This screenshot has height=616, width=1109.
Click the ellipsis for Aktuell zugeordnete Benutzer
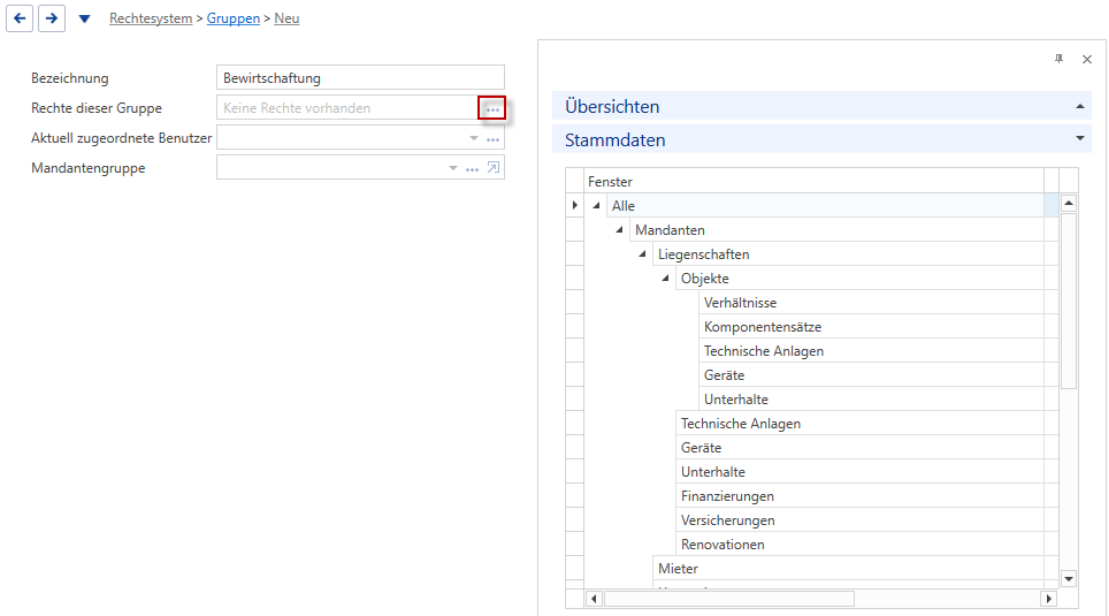pos(493,139)
